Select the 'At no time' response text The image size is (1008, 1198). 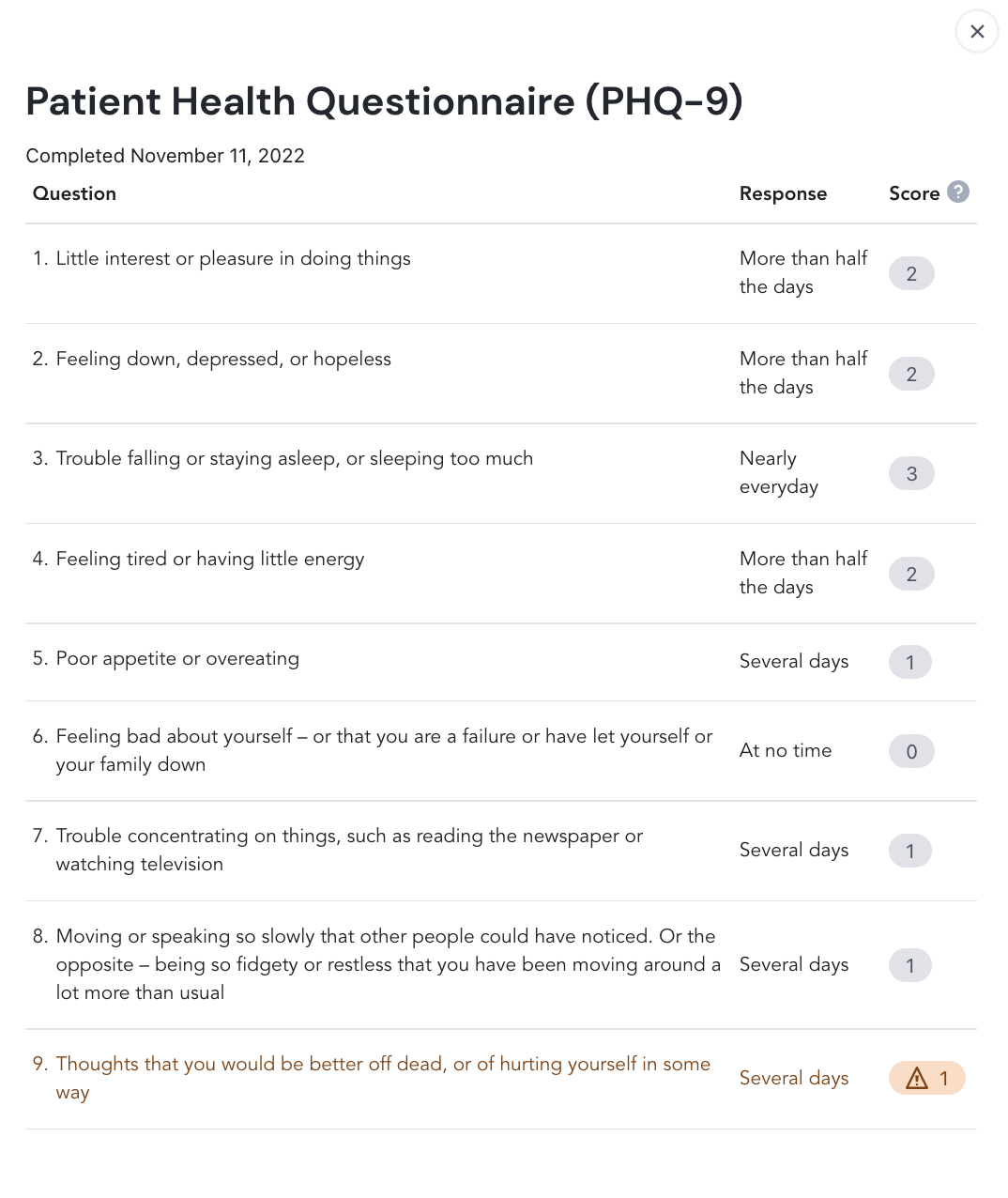[785, 750]
